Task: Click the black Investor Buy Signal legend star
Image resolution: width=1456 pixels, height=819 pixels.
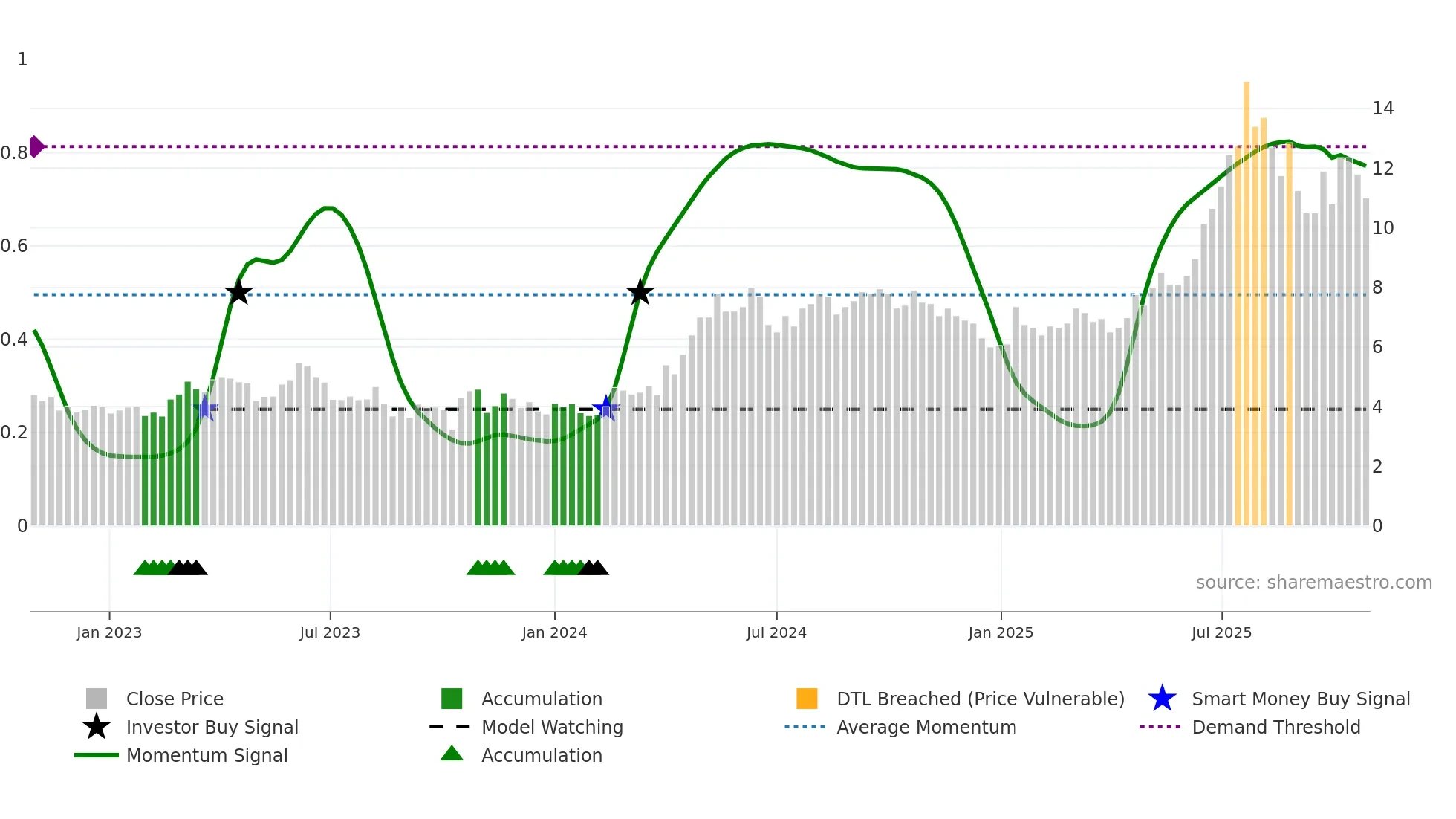Action: click(97, 727)
